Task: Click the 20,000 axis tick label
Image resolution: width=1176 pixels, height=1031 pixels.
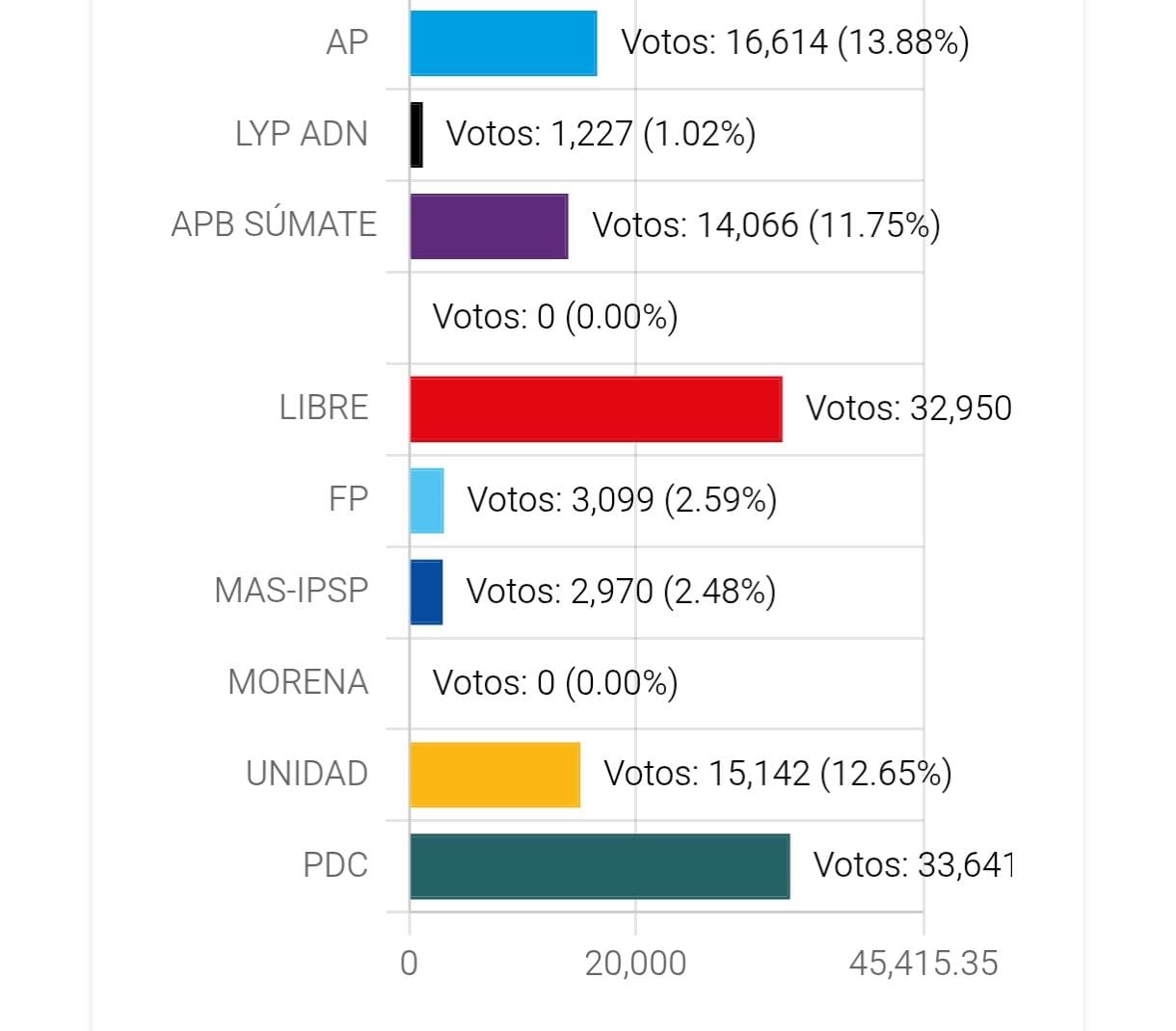Action: point(636,964)
